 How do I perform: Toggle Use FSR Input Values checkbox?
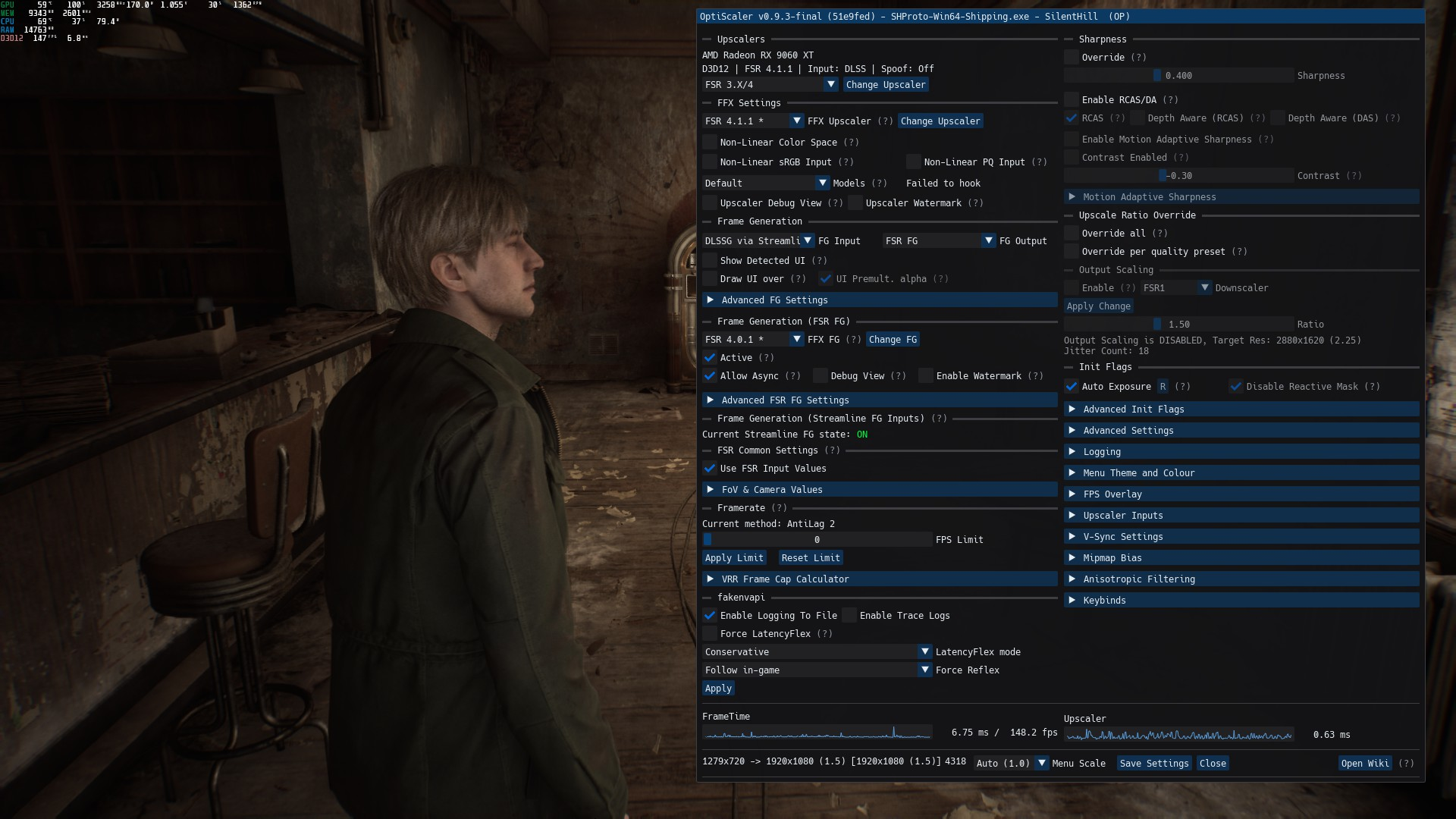[710, 469]
